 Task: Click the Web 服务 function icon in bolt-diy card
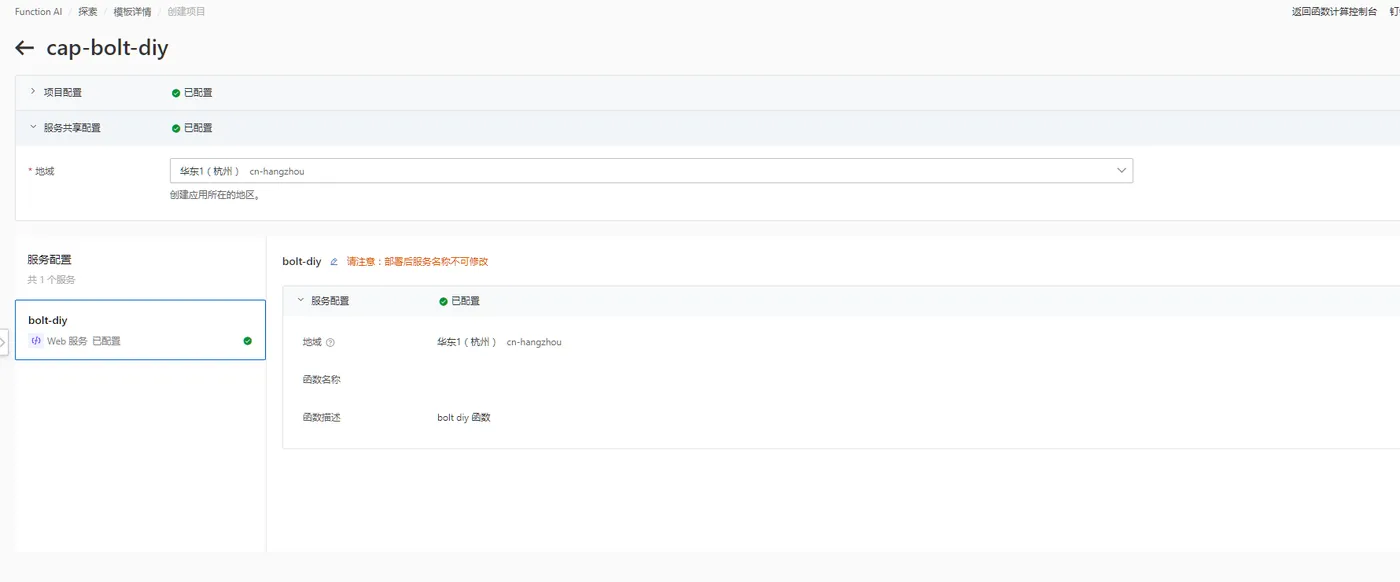coord(36,341)
